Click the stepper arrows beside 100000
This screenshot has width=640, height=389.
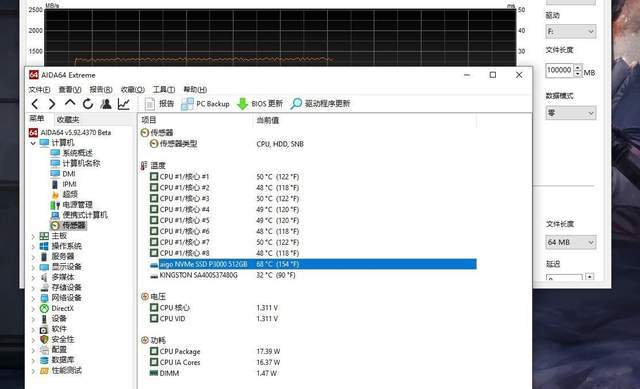tap(578, 70)
